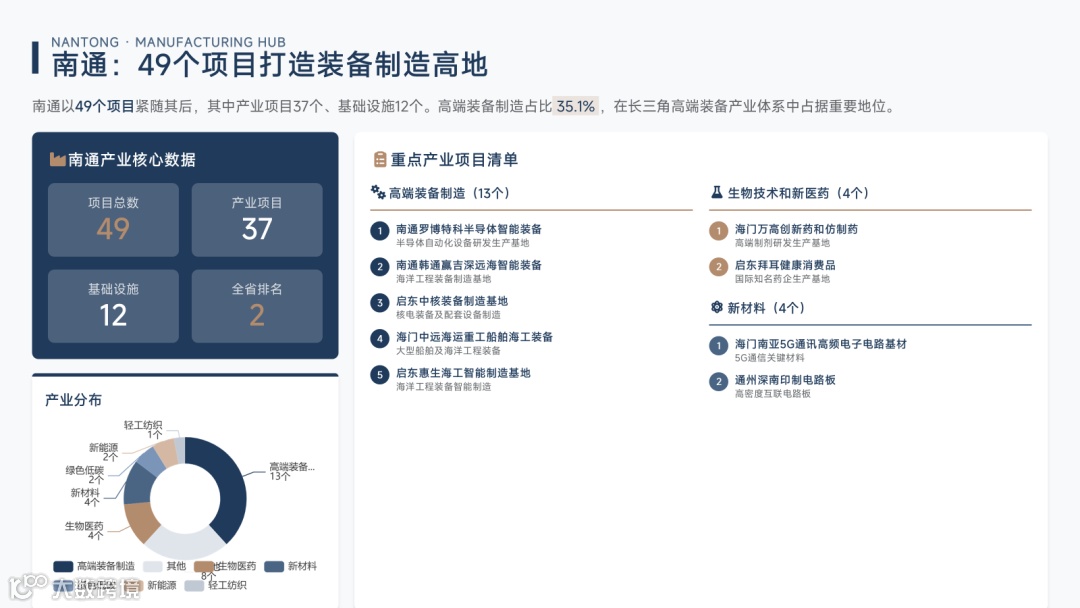Click number badge 3 for 启东中核装备制造基地

click(380, 302)
